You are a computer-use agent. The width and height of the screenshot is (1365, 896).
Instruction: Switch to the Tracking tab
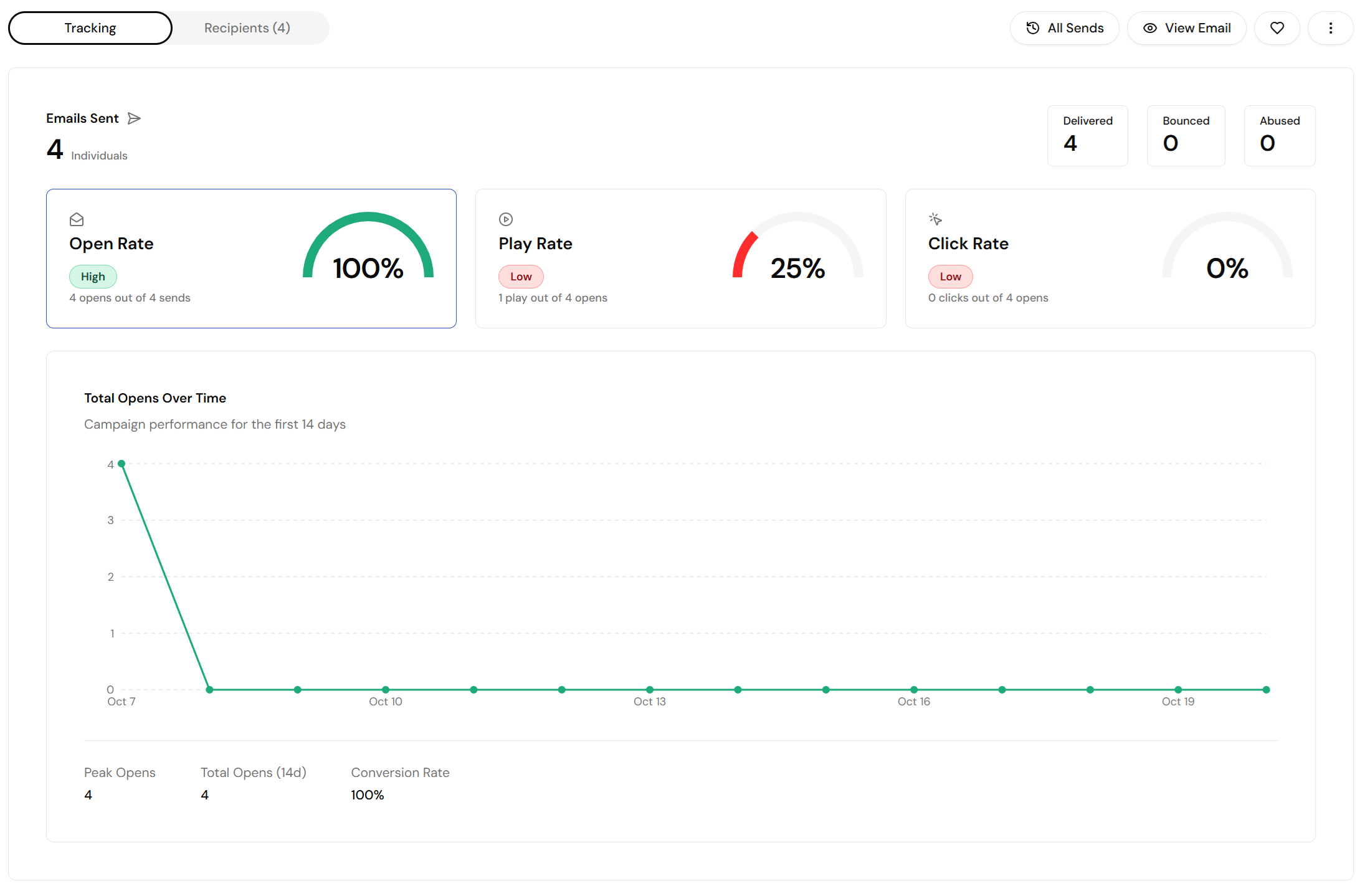click(90, 28)
